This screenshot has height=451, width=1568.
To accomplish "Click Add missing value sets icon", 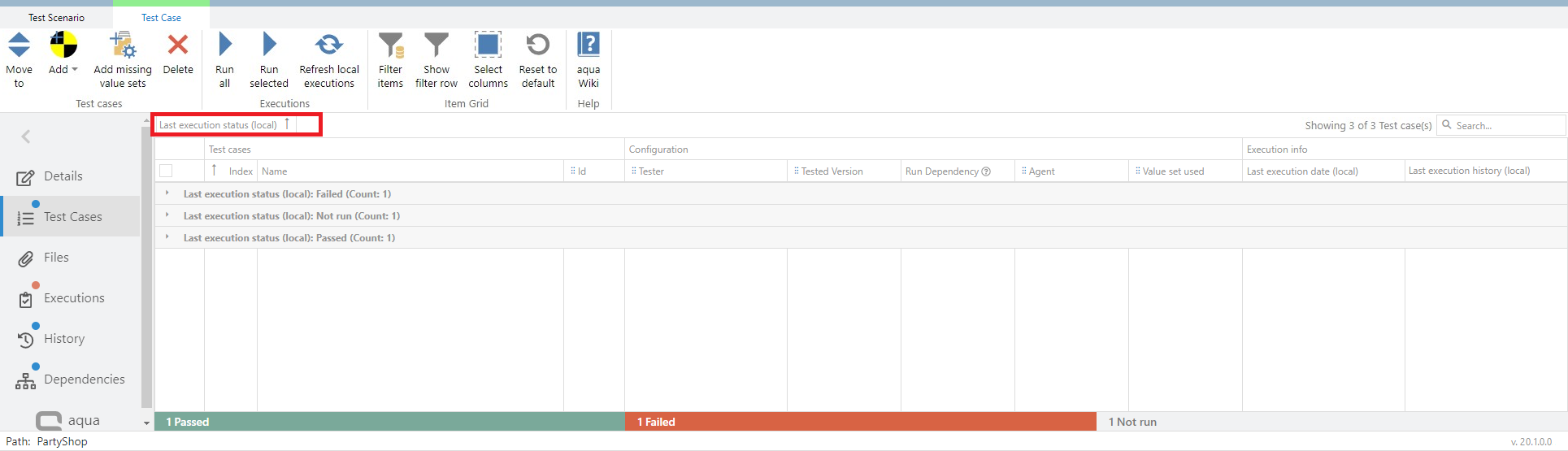I will [x=123, y=46].
